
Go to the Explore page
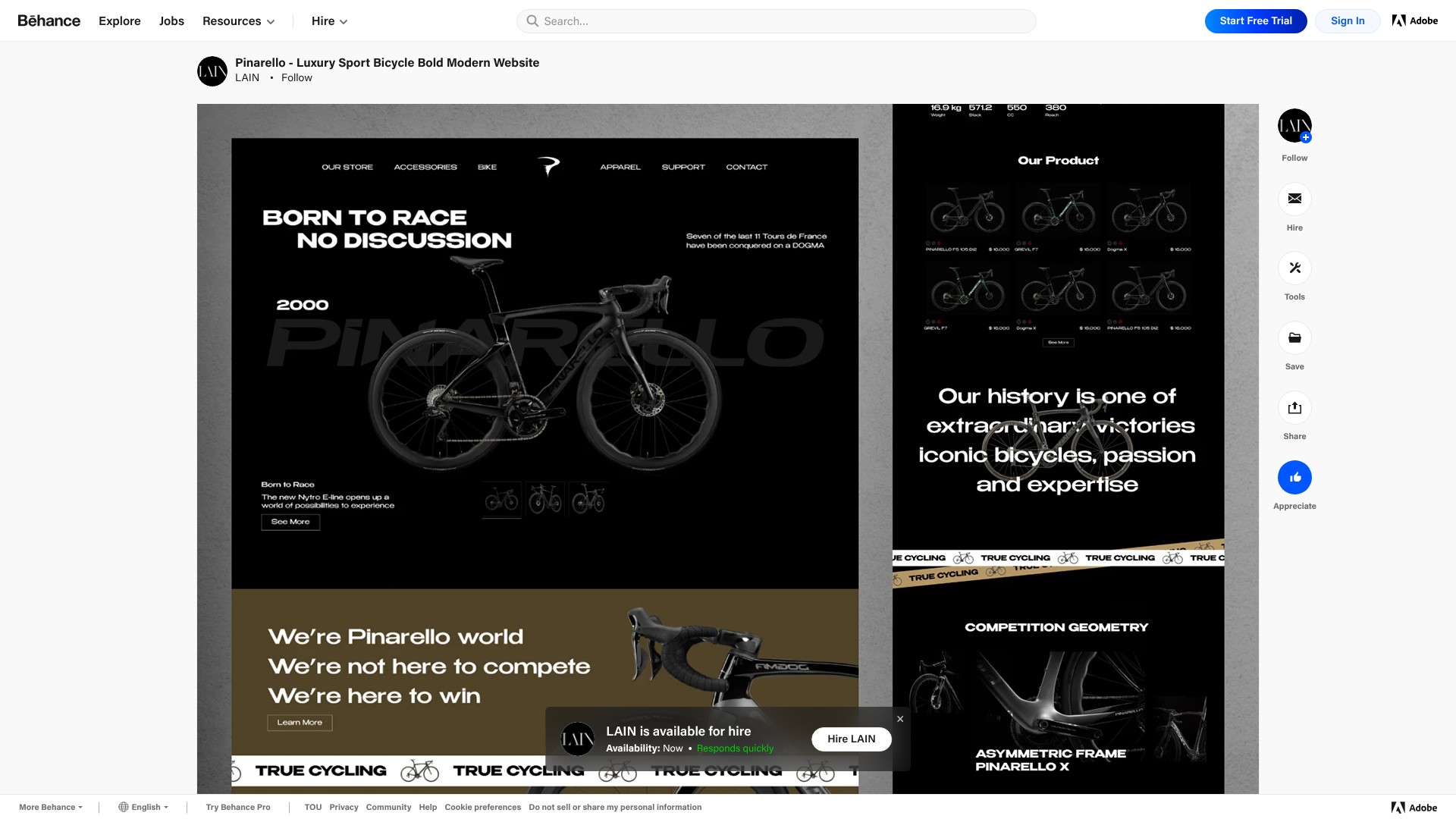[120, 21]
